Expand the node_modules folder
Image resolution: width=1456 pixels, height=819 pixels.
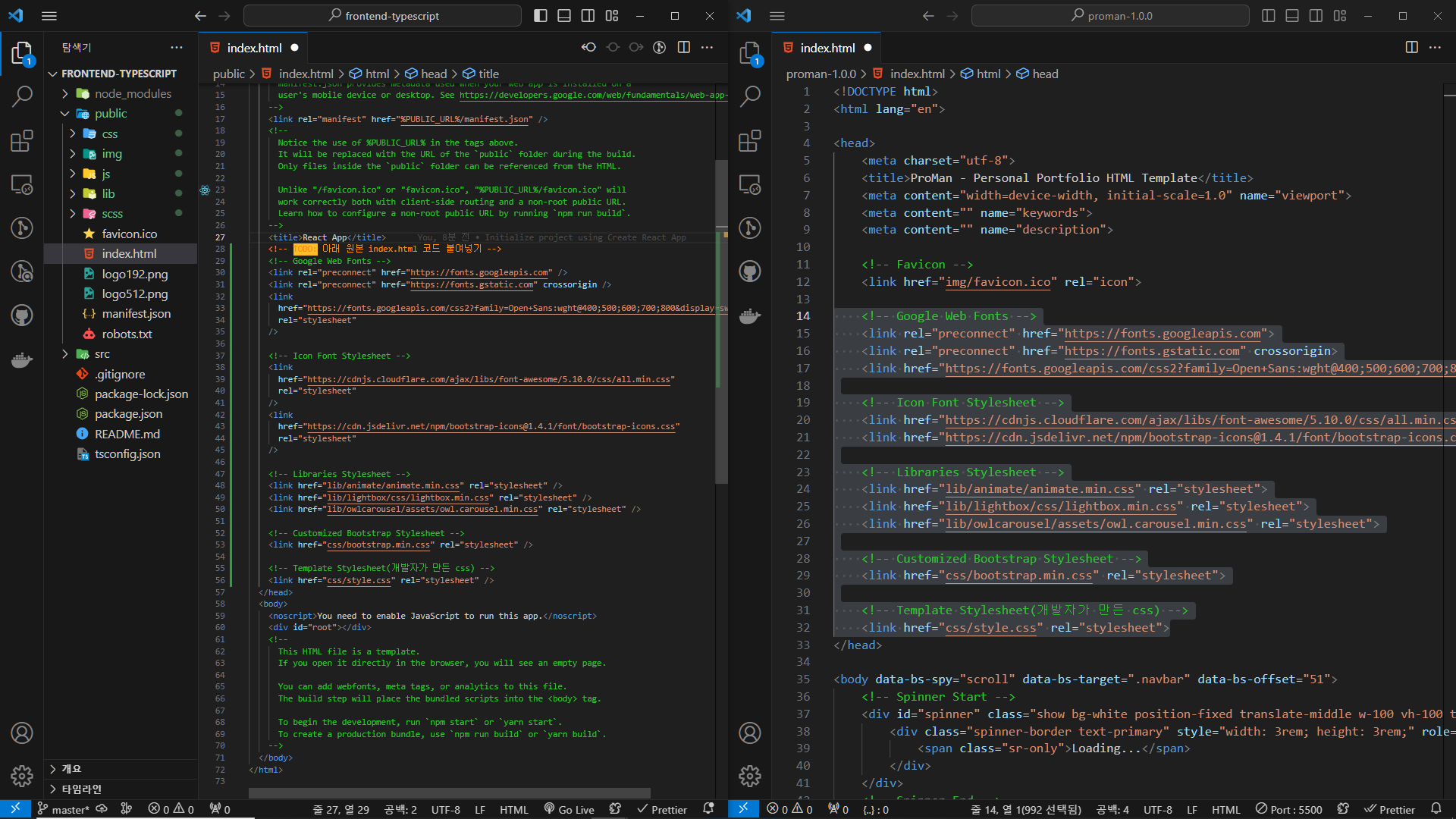133,93
